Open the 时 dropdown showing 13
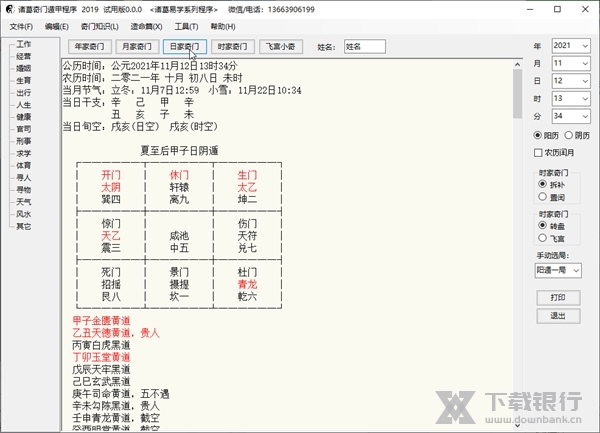600x433 pixels. (x=571, y=99)
